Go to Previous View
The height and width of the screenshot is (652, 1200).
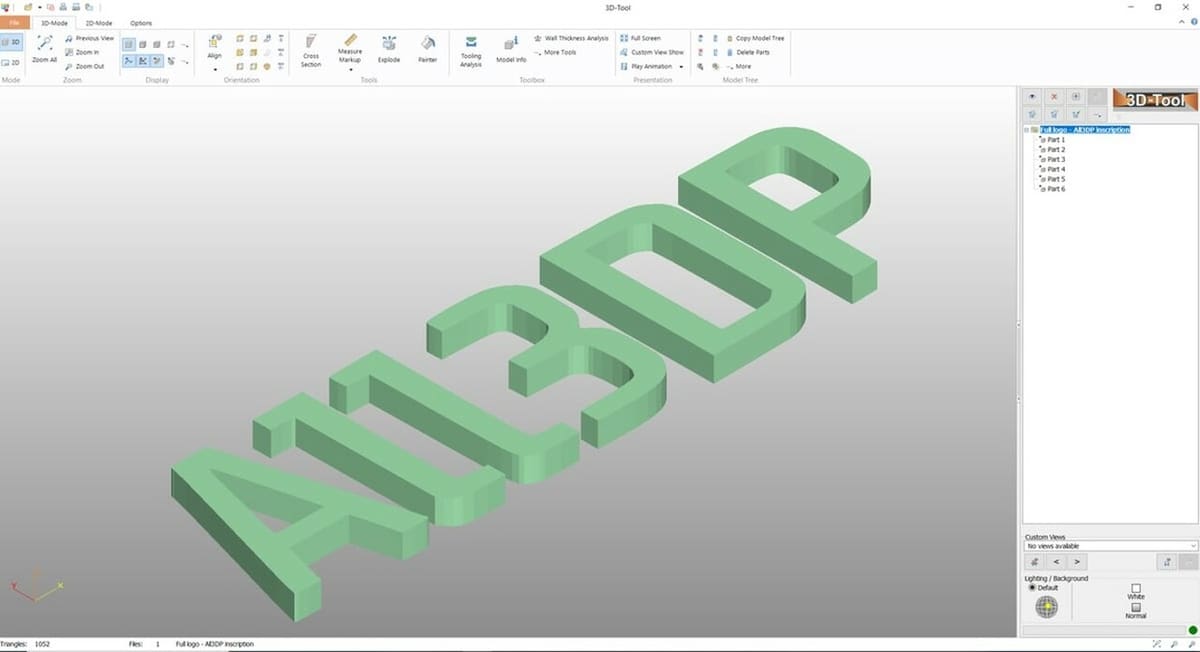click(x=89, y=38)
